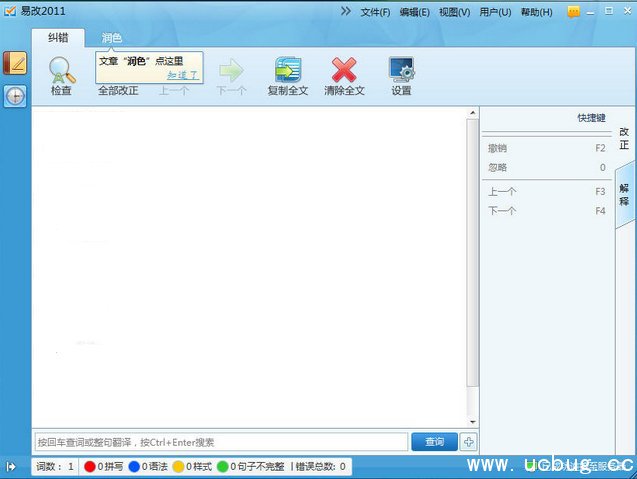This screenshot has width=637, height=479.
Task: Select the 改正 vertical side tab
Action: pyautogui.click(x=624, y=138)
